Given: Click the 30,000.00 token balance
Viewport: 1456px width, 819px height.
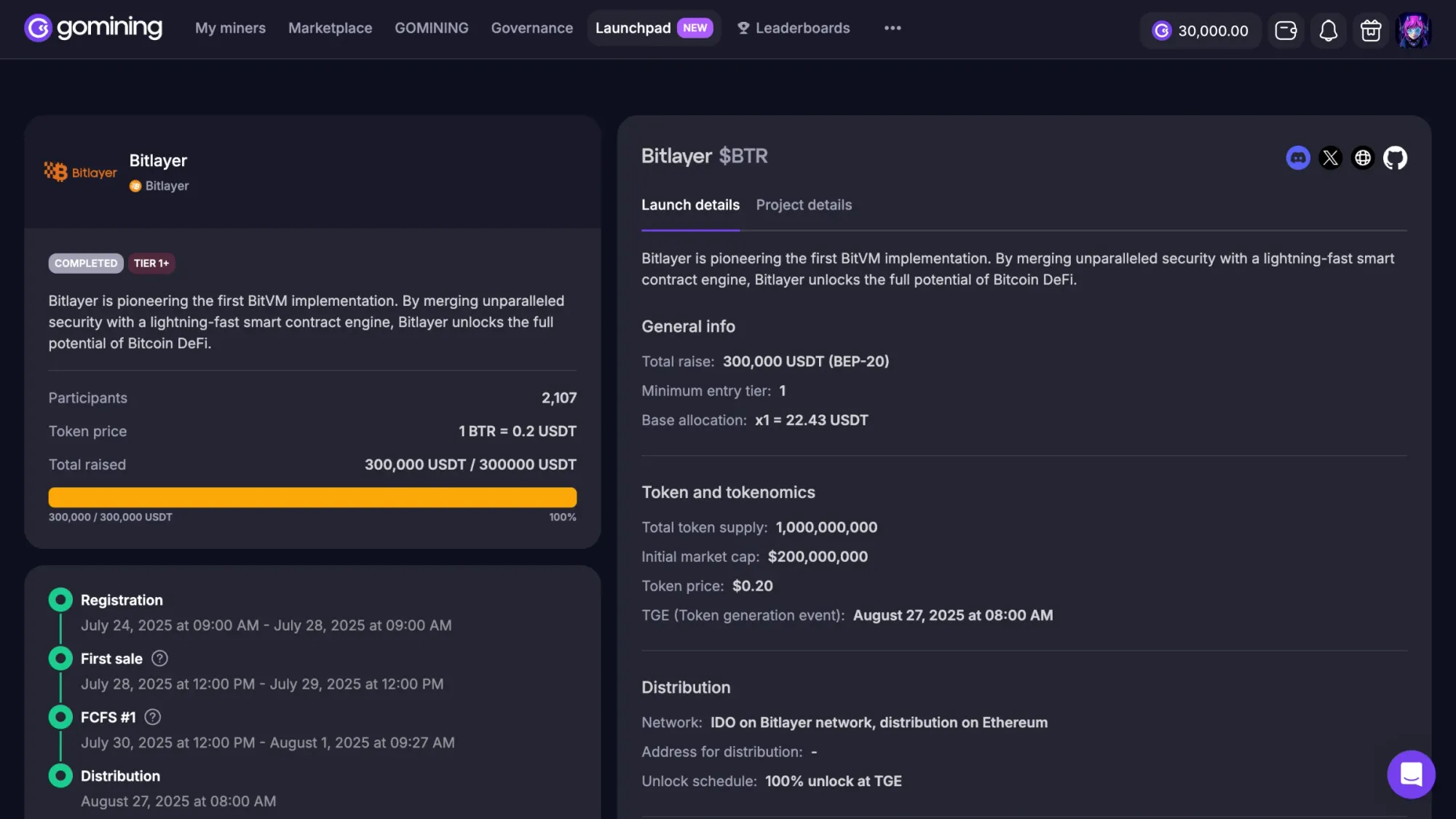Looking at the screenshot, I should pos(1200,31).
